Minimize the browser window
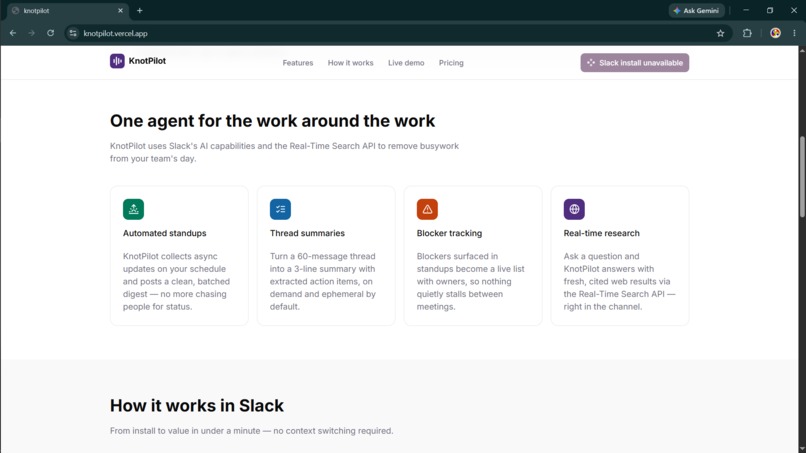 (746, 10)
